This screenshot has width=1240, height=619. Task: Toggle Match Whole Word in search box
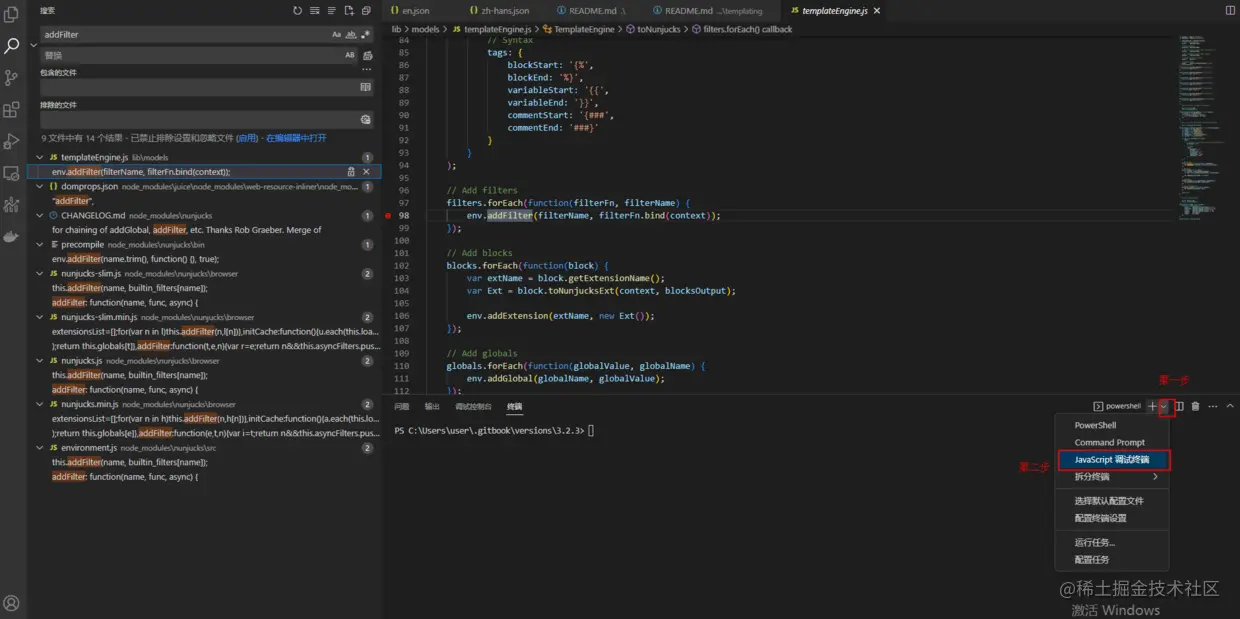tap(351, 34)
